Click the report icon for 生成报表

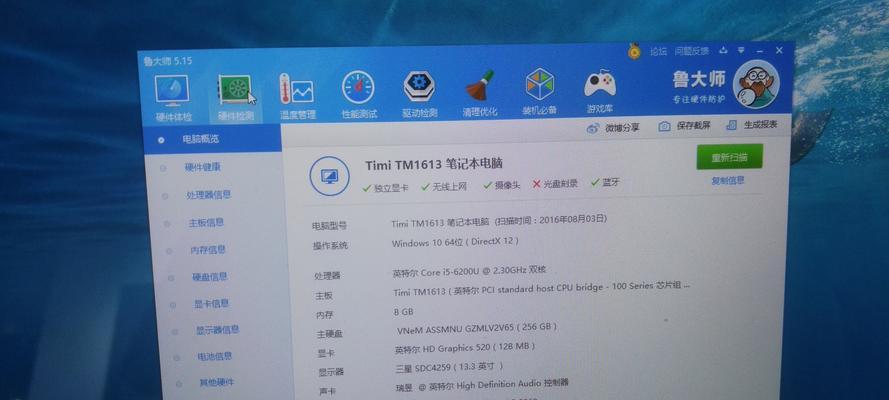[732, 125]
